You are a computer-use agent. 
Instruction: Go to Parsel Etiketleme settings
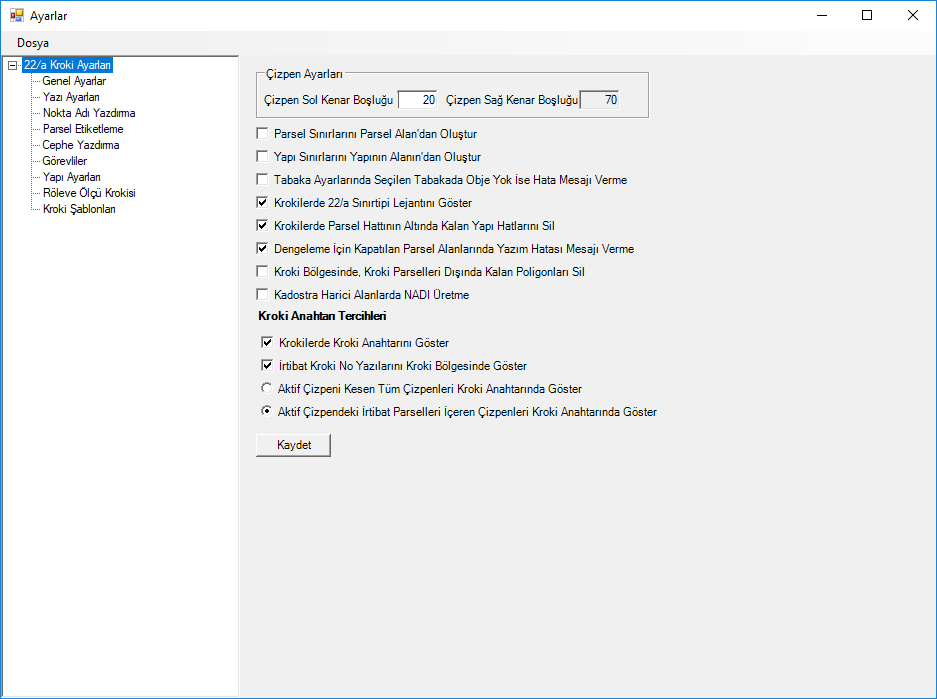point(83,129)
